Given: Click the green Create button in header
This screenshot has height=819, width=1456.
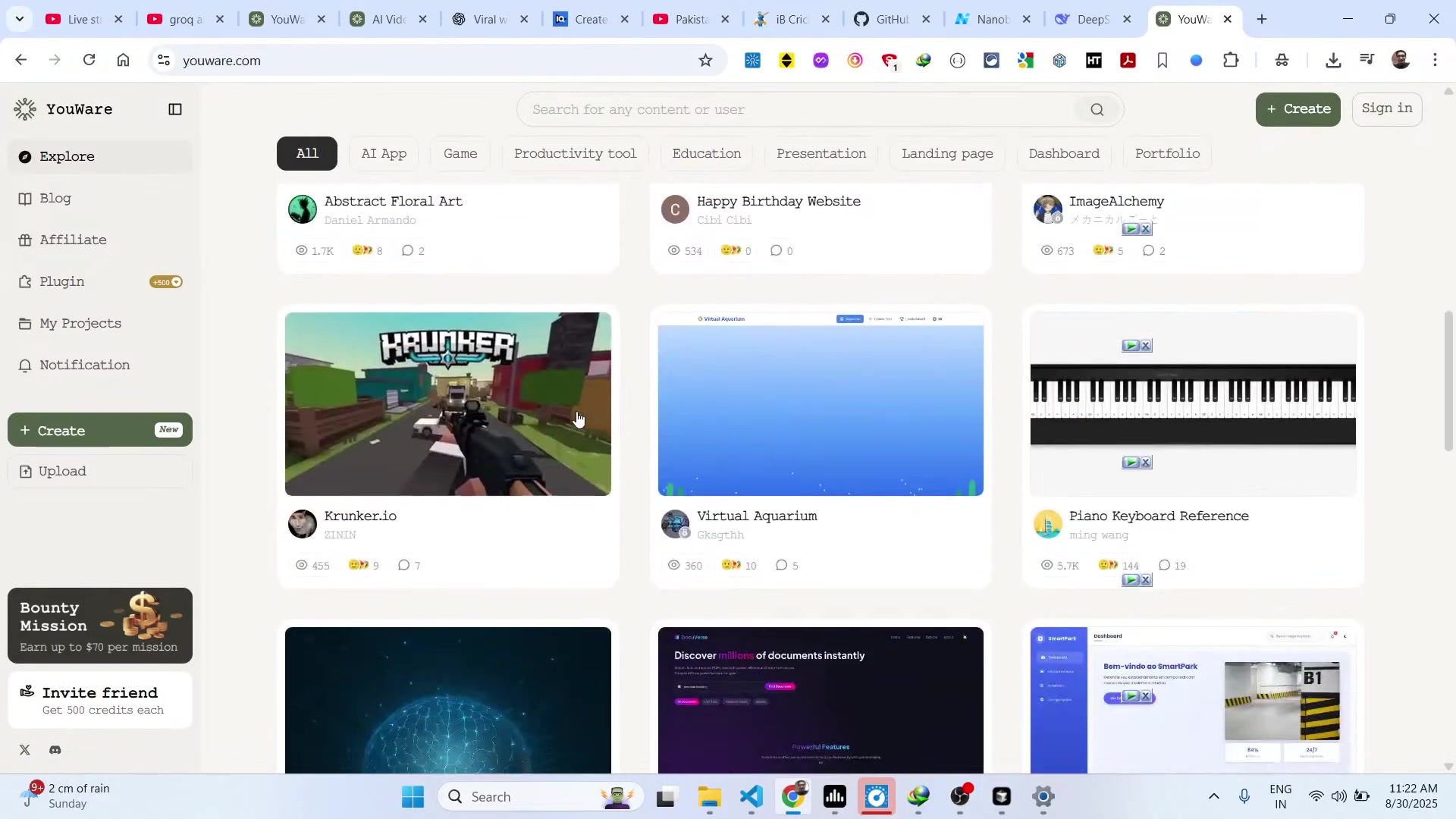Looking at the screenshot, I should point(1298,109).
